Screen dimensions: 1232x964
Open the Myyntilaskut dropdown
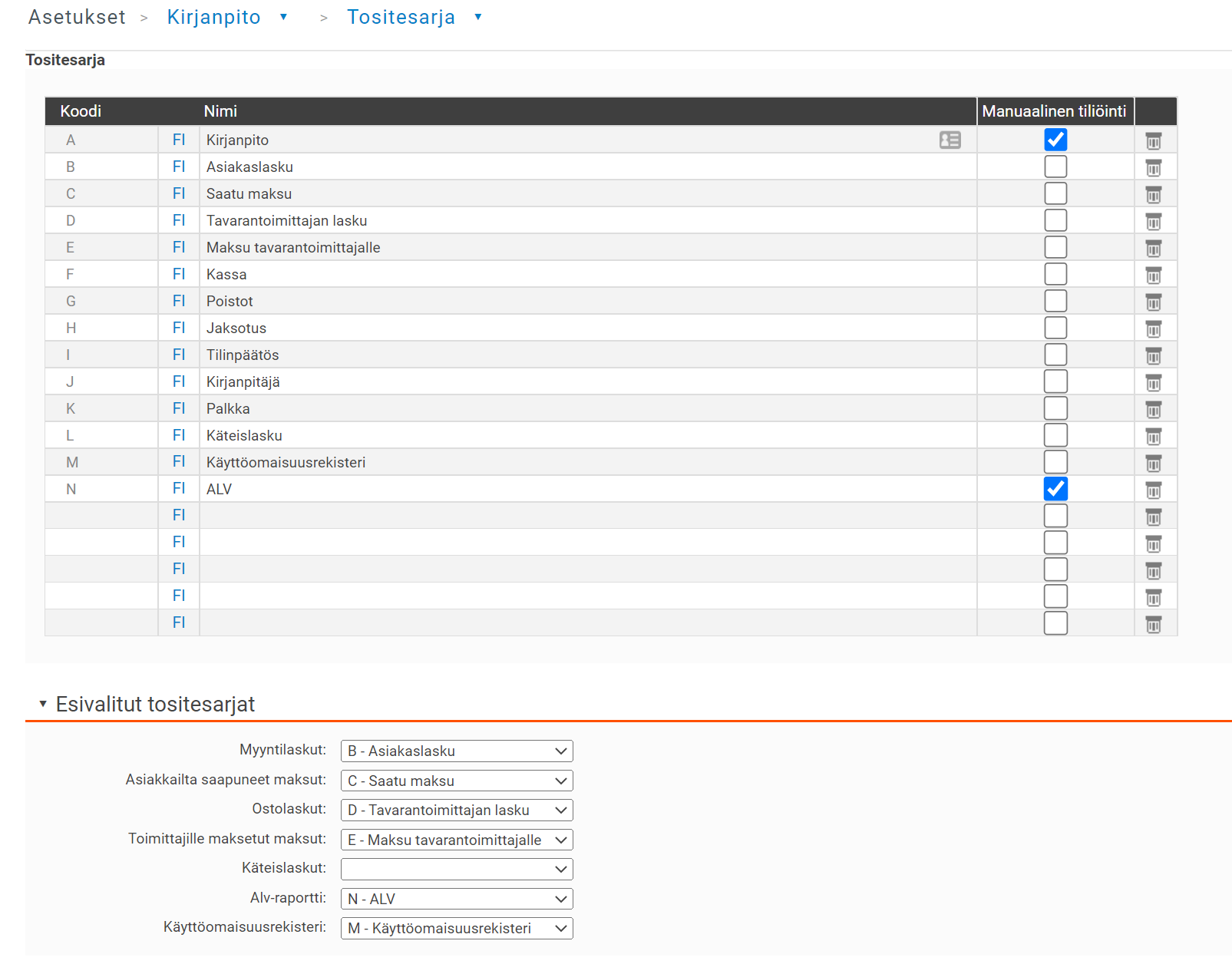[457, 751]
